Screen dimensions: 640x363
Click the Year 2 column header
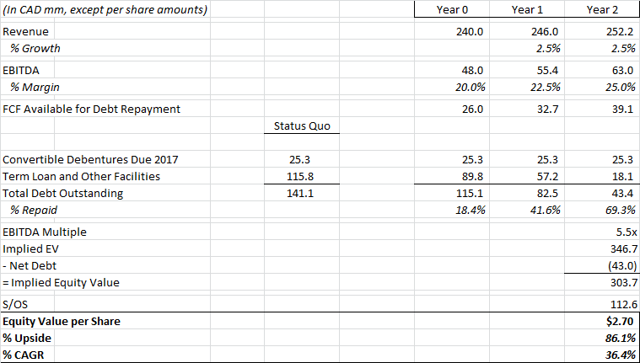coord(602,10)
